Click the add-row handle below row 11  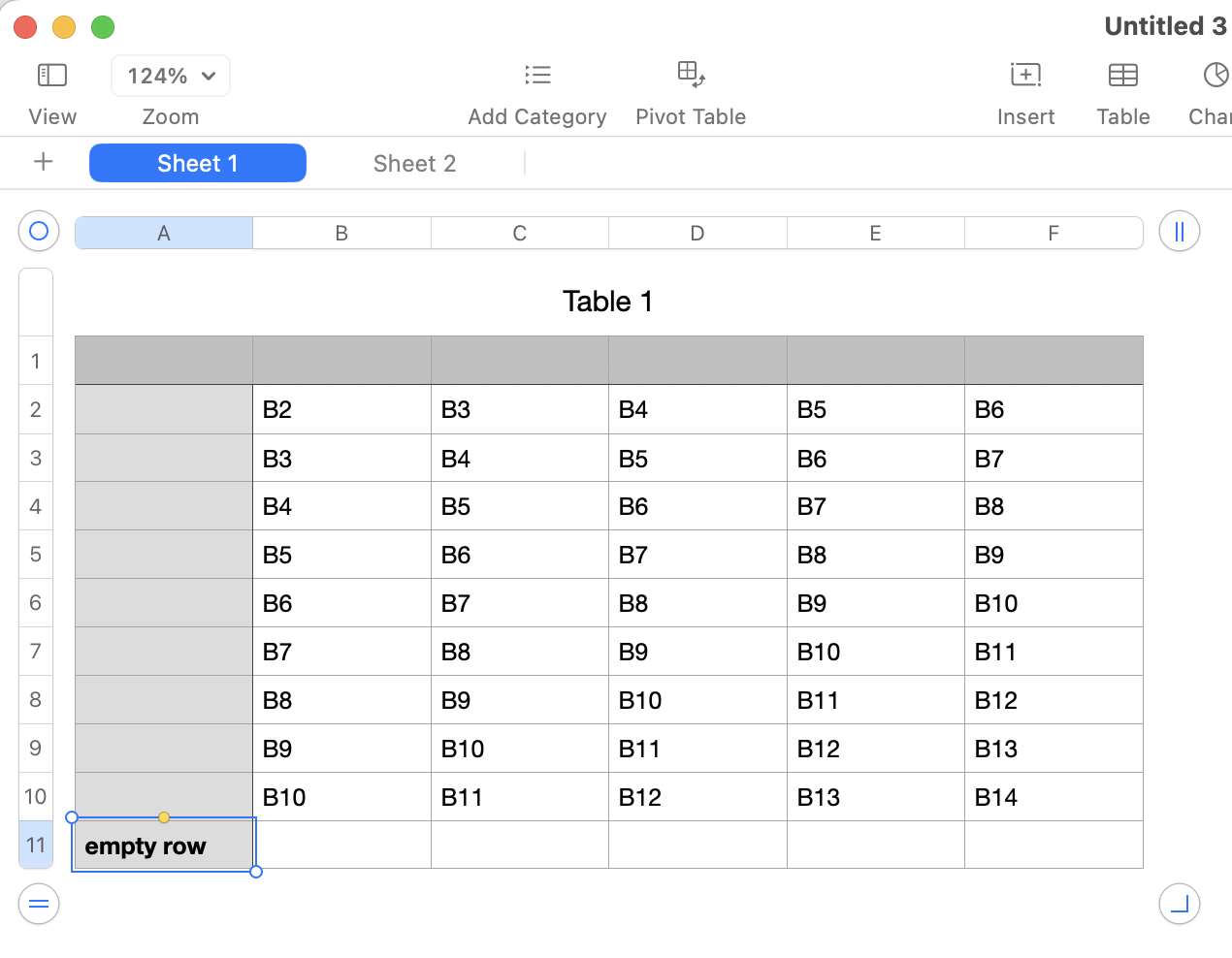click(39, 905)
